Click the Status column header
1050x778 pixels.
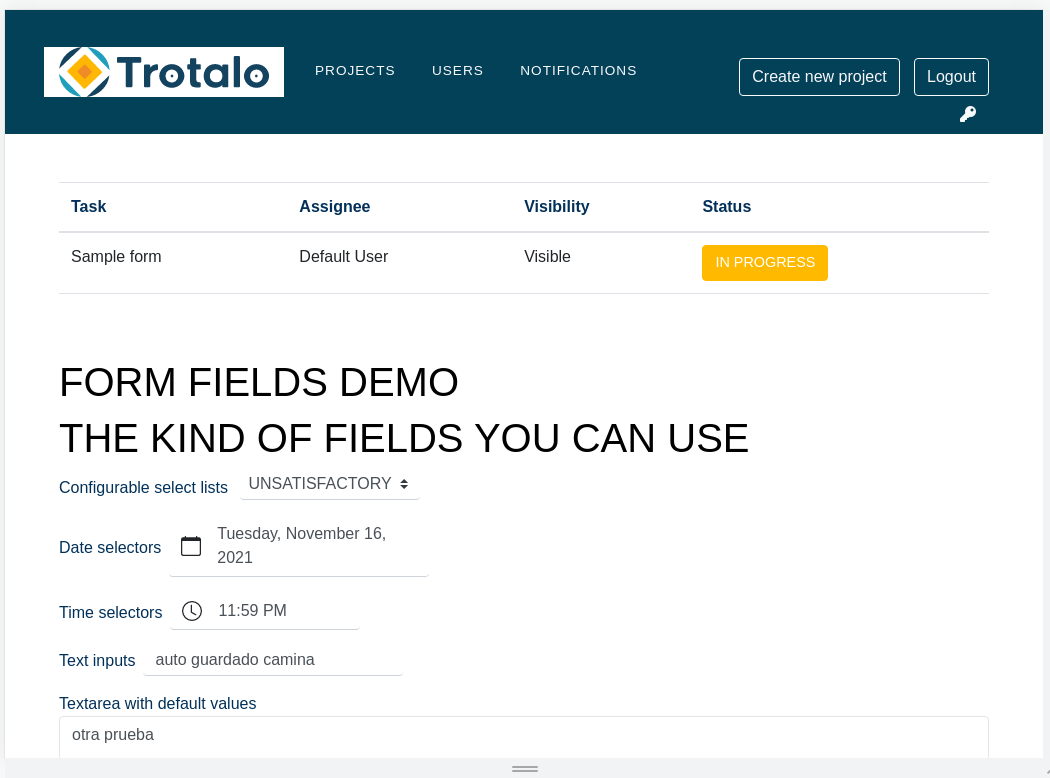(x=727, y=206)
